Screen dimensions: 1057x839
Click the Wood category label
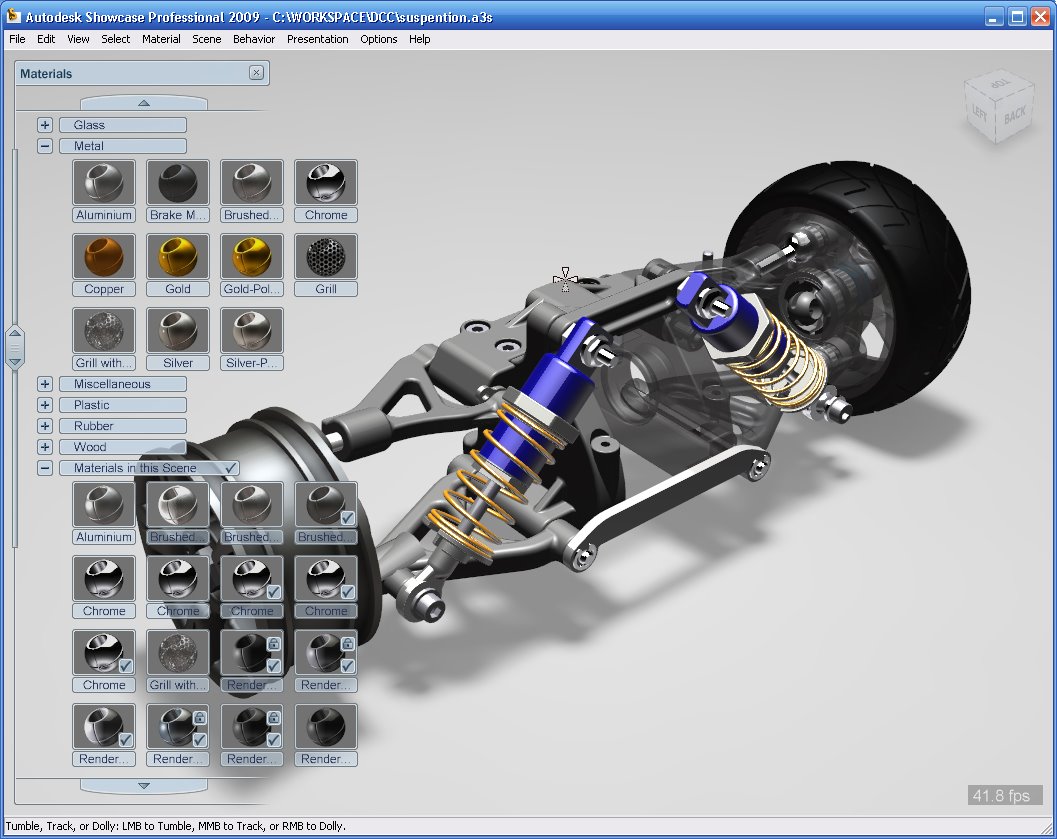click(123, 447)
